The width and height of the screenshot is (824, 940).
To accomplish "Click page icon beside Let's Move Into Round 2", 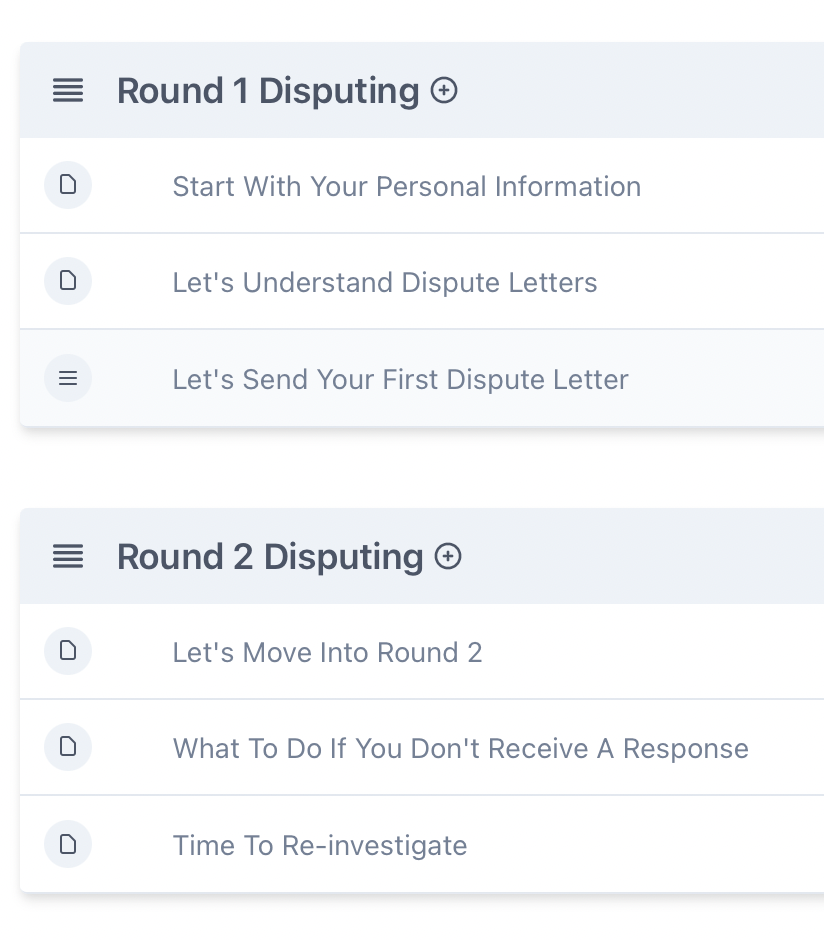I will [68, 652].
